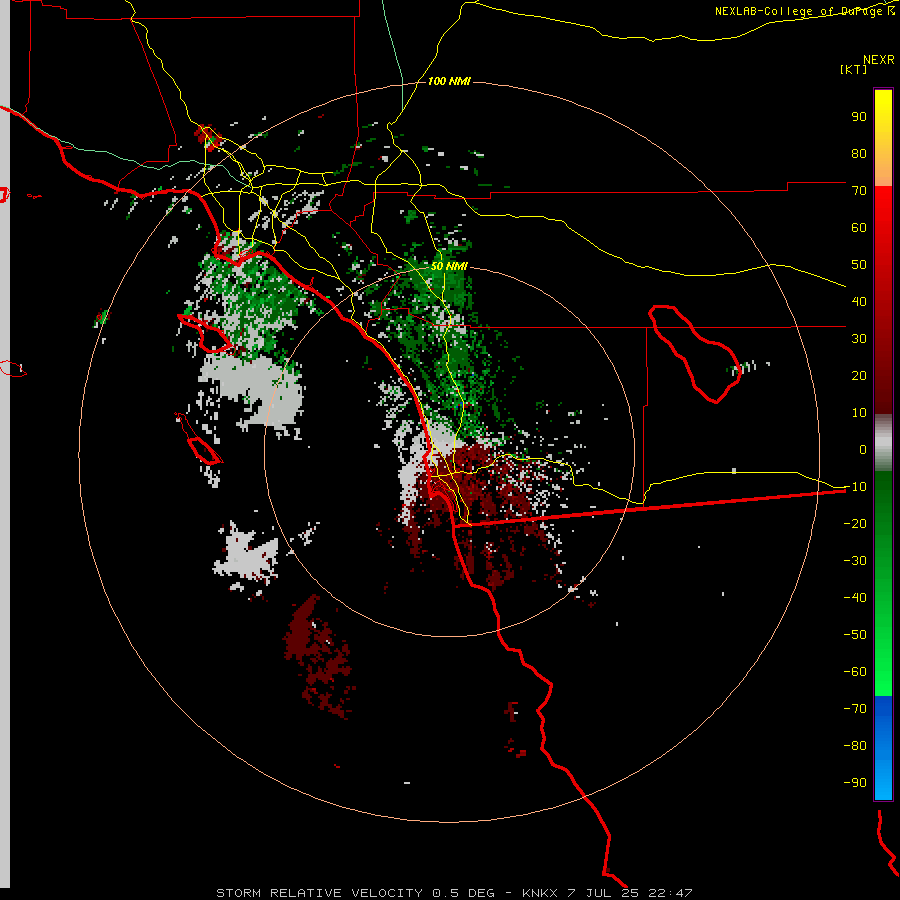Click the -60 scale label
The image size is (900, 900).
point(855,672)
